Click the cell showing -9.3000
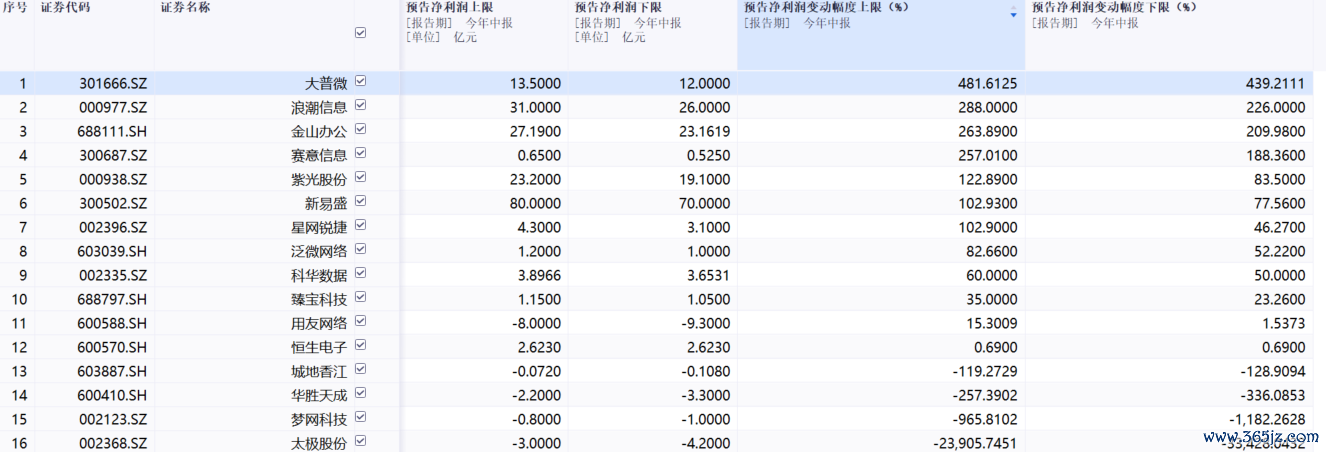Image resolution: width=1326 pixels, height=452 pixels. pyautogui.click(x=705, y=323)
